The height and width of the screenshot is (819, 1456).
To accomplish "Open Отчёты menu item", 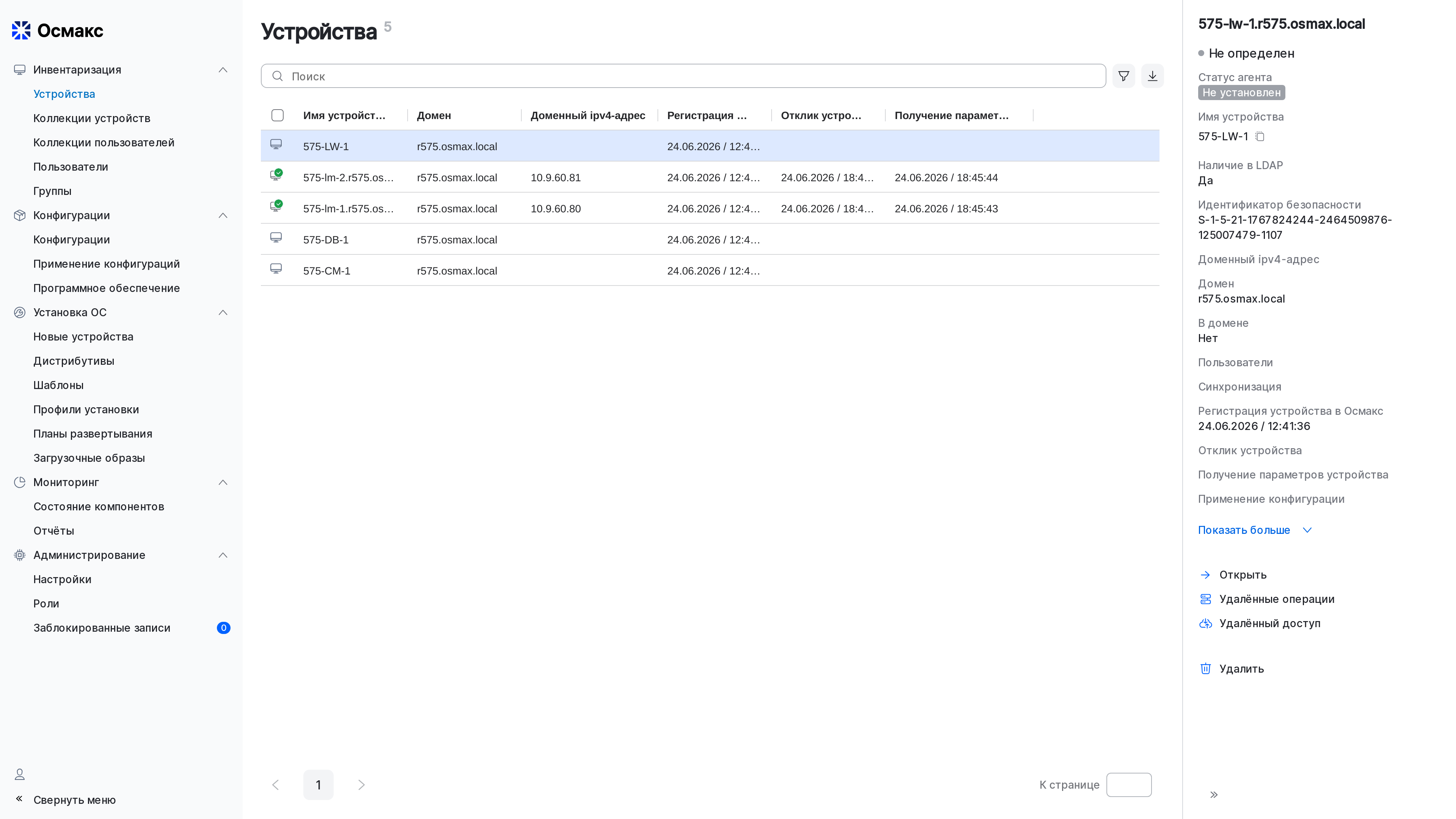I will click(x=54, y=531).
